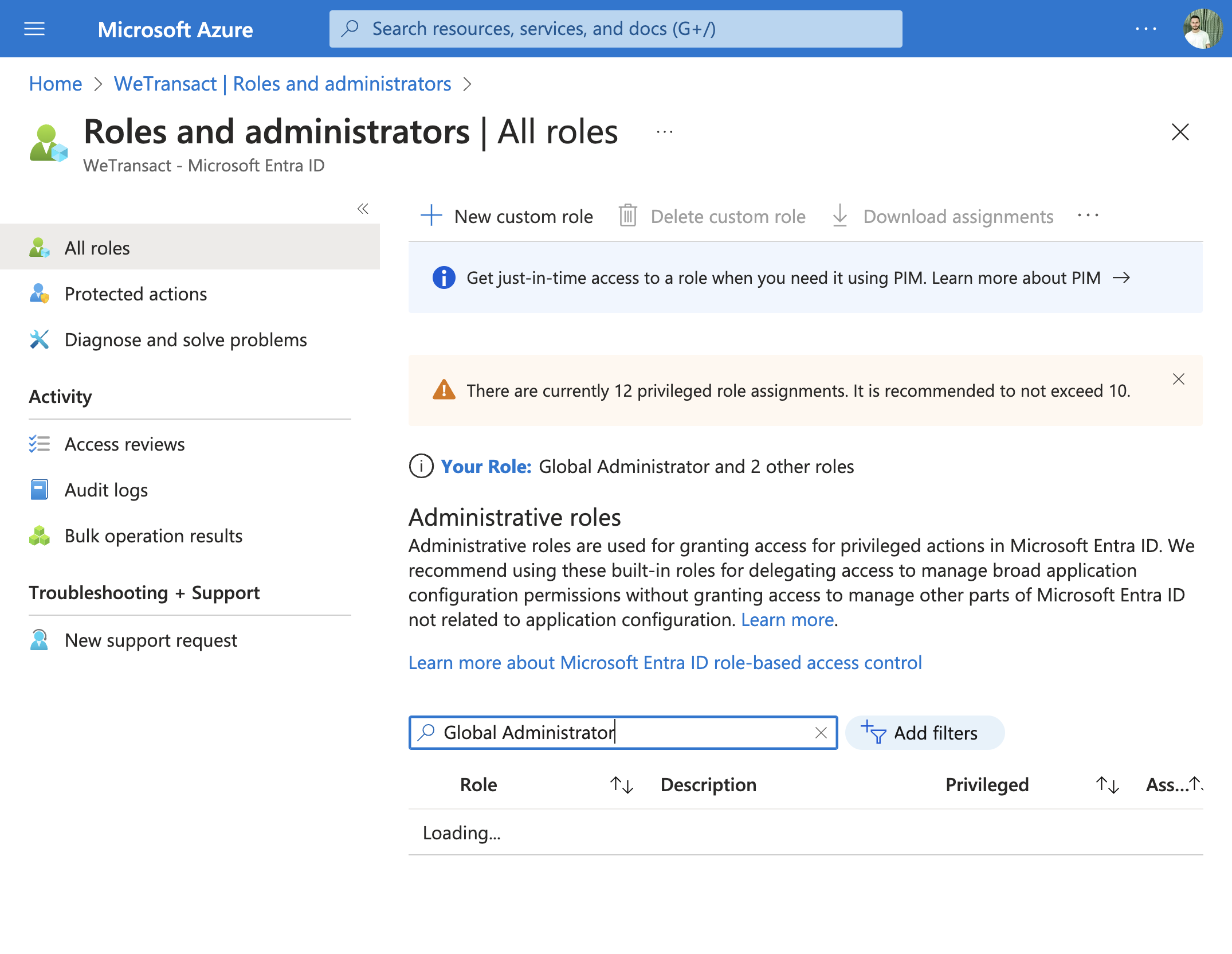The image size is (1232, 954).
Task: Click the user profile avatar
Action: click(x=1203, y=29)
